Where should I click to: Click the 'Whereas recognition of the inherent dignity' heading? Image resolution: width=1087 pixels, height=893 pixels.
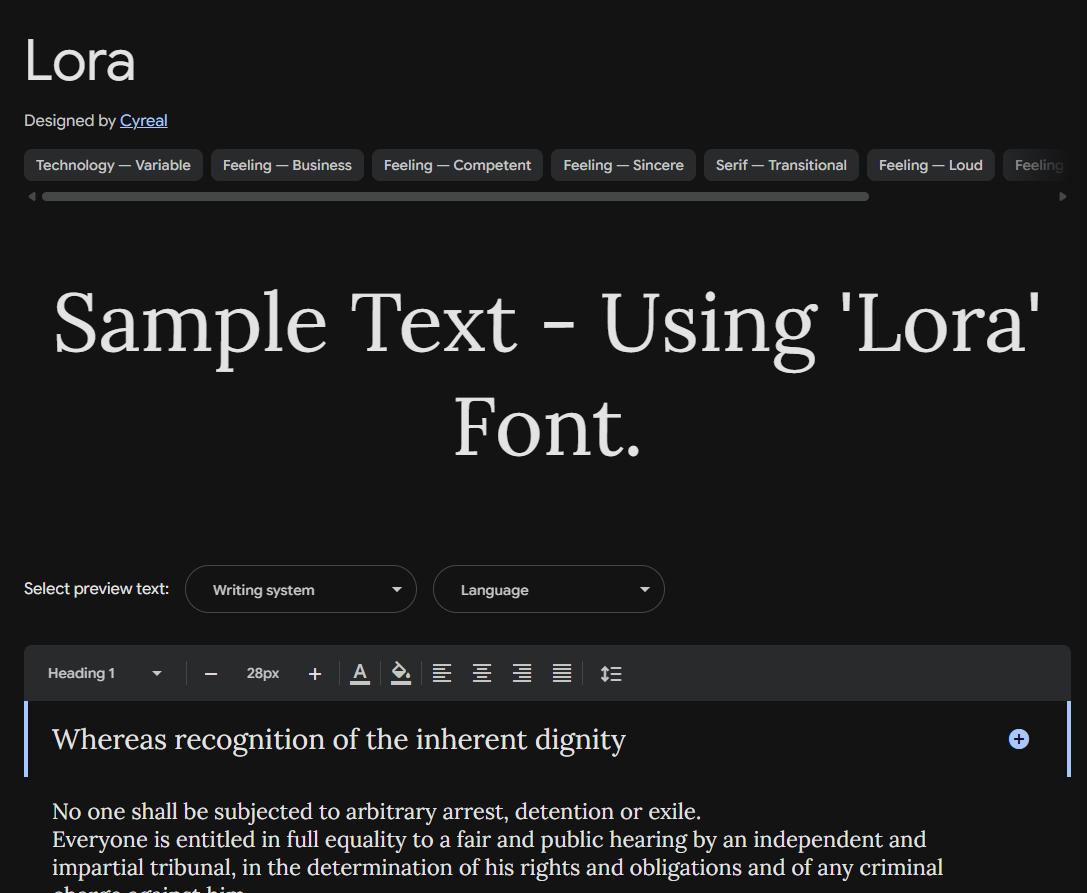339,740
